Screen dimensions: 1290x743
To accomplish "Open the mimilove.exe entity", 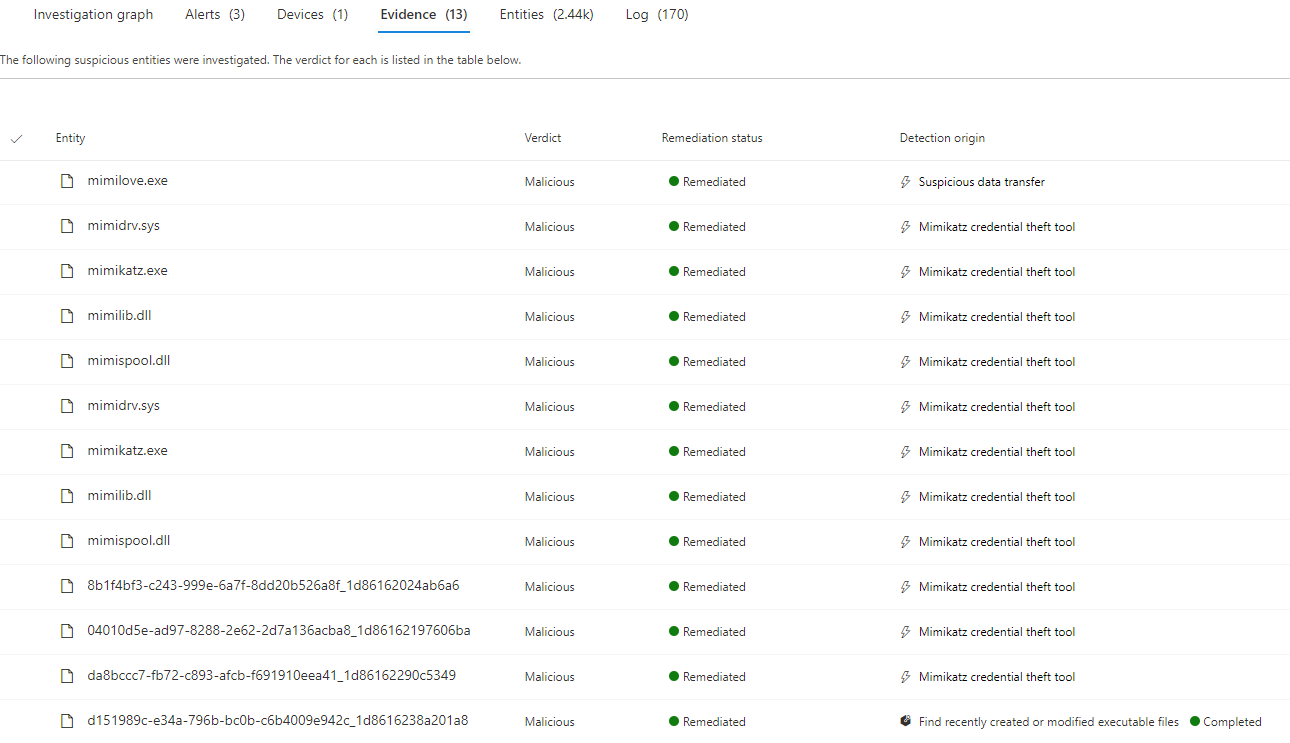I will tap(128, 181).
